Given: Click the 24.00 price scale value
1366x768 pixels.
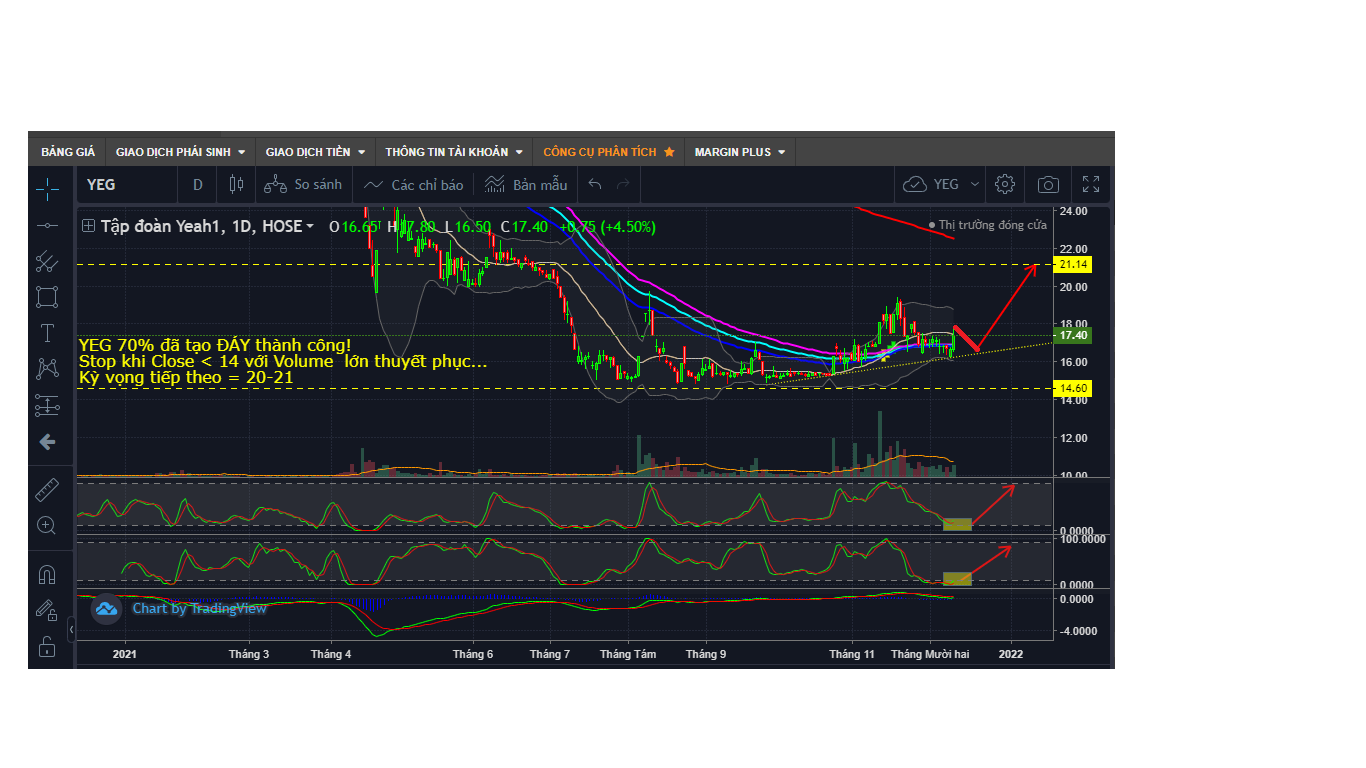Looking at the screenshot, I should point(1074,211).
